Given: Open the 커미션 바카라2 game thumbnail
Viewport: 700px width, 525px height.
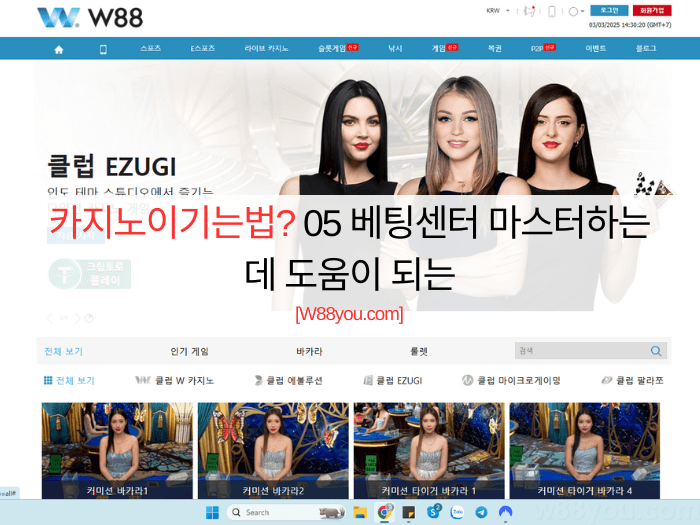Looking at the screenshot, I should coord(273,450).
